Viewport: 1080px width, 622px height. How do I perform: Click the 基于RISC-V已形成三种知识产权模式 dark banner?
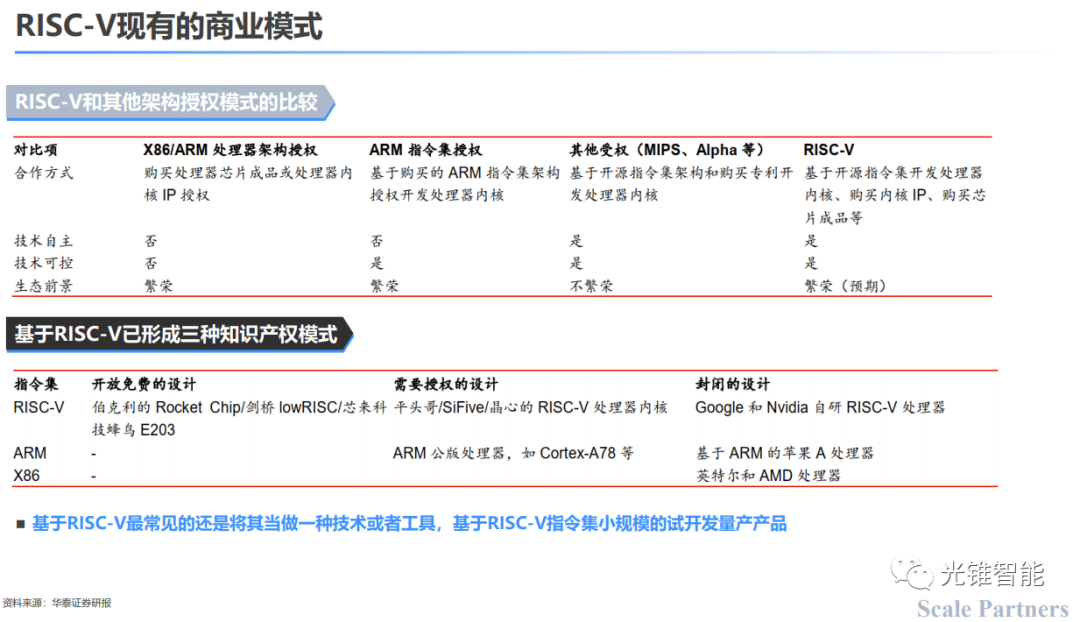176,334
